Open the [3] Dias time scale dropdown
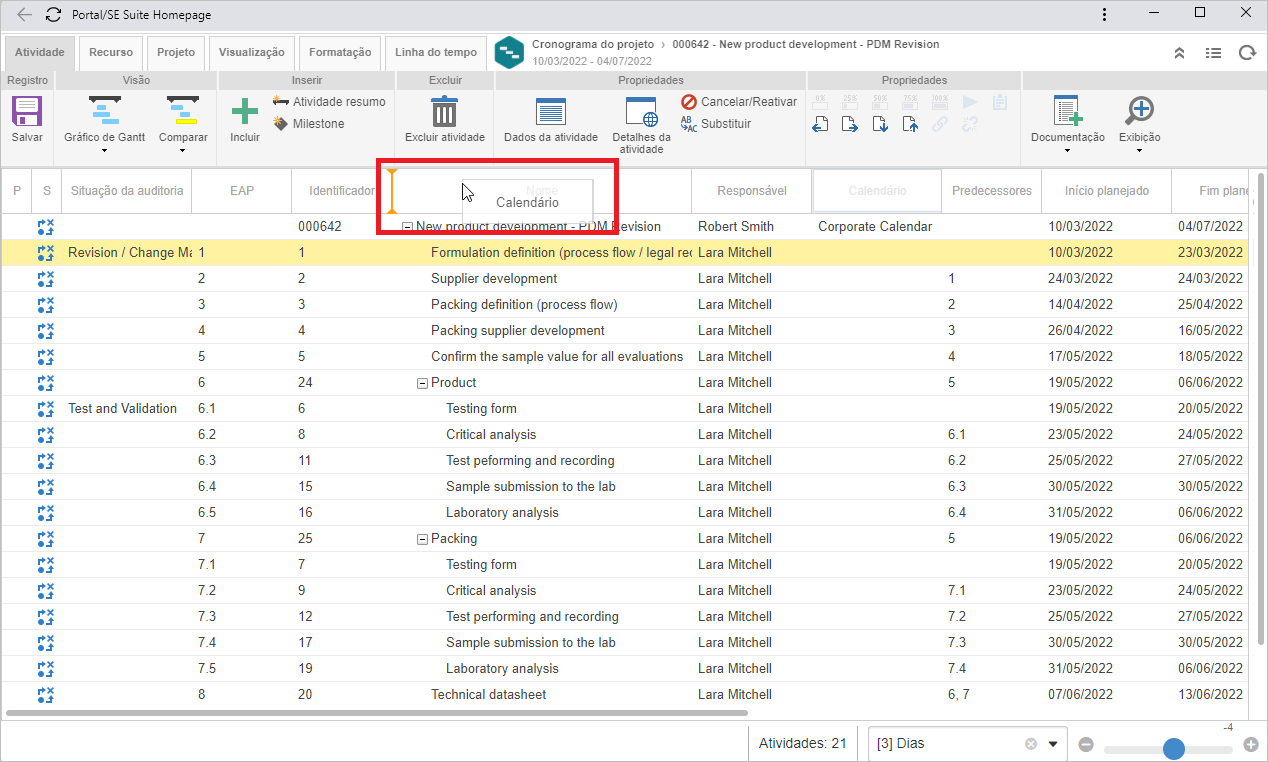Image resolution: width=1268 pixels, height=762 pixels. (x=1052, y=744)
